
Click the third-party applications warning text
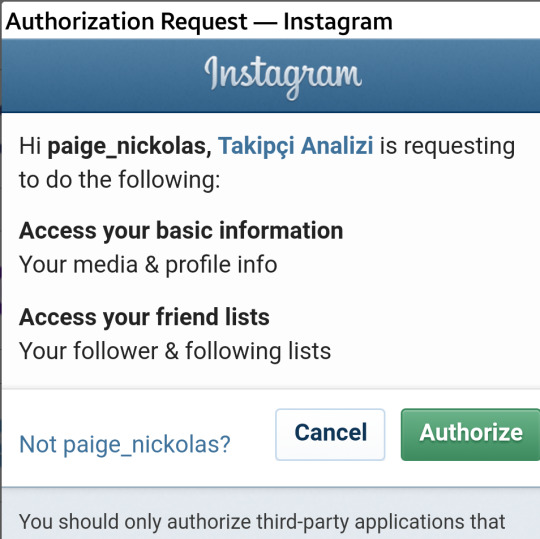click(x=262, y=522)
